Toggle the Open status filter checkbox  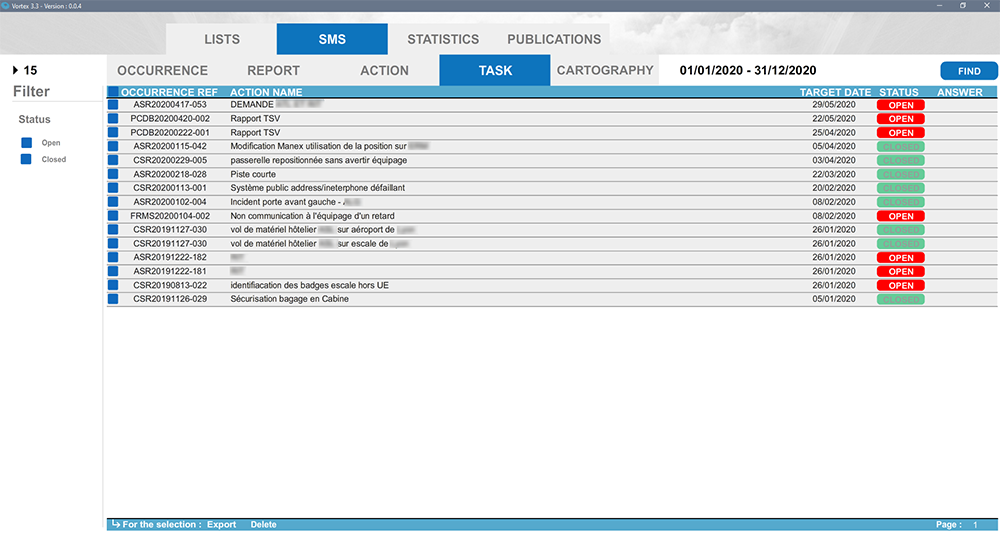(27, 143)
